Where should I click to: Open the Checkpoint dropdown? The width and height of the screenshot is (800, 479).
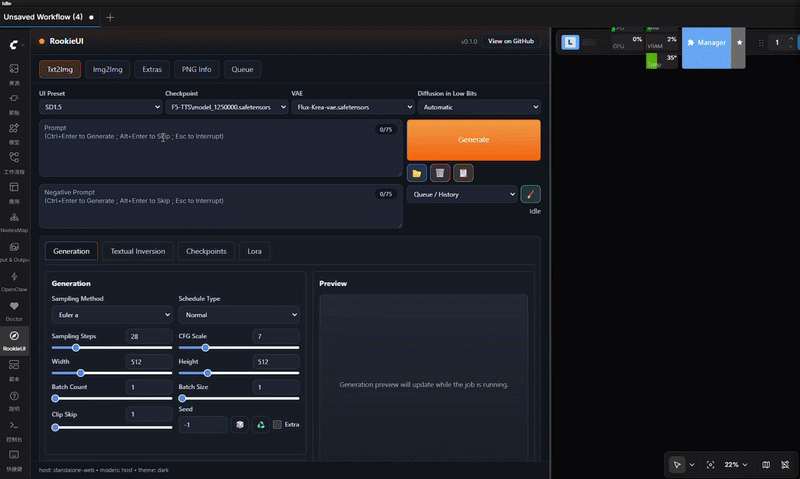[x=227, y=107]
